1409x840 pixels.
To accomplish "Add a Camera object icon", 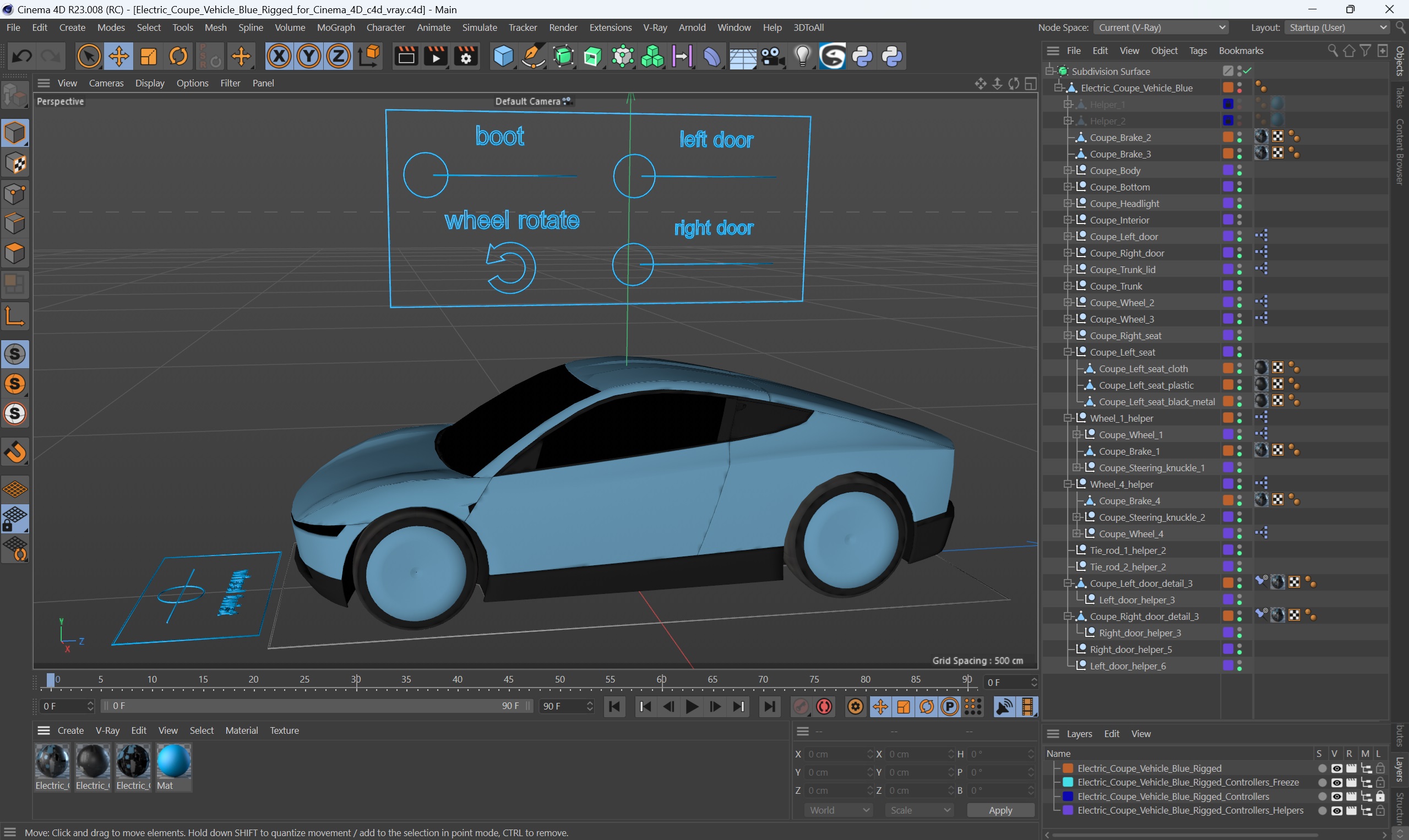I will pos(772,56).
